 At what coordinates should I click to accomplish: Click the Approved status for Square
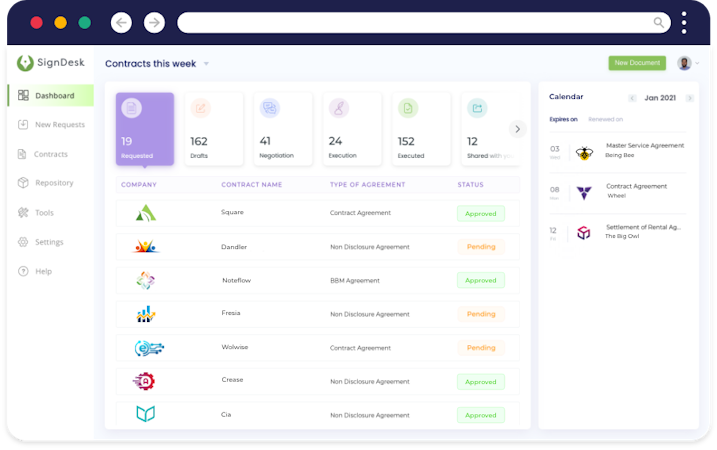click(x=481, y=214)
